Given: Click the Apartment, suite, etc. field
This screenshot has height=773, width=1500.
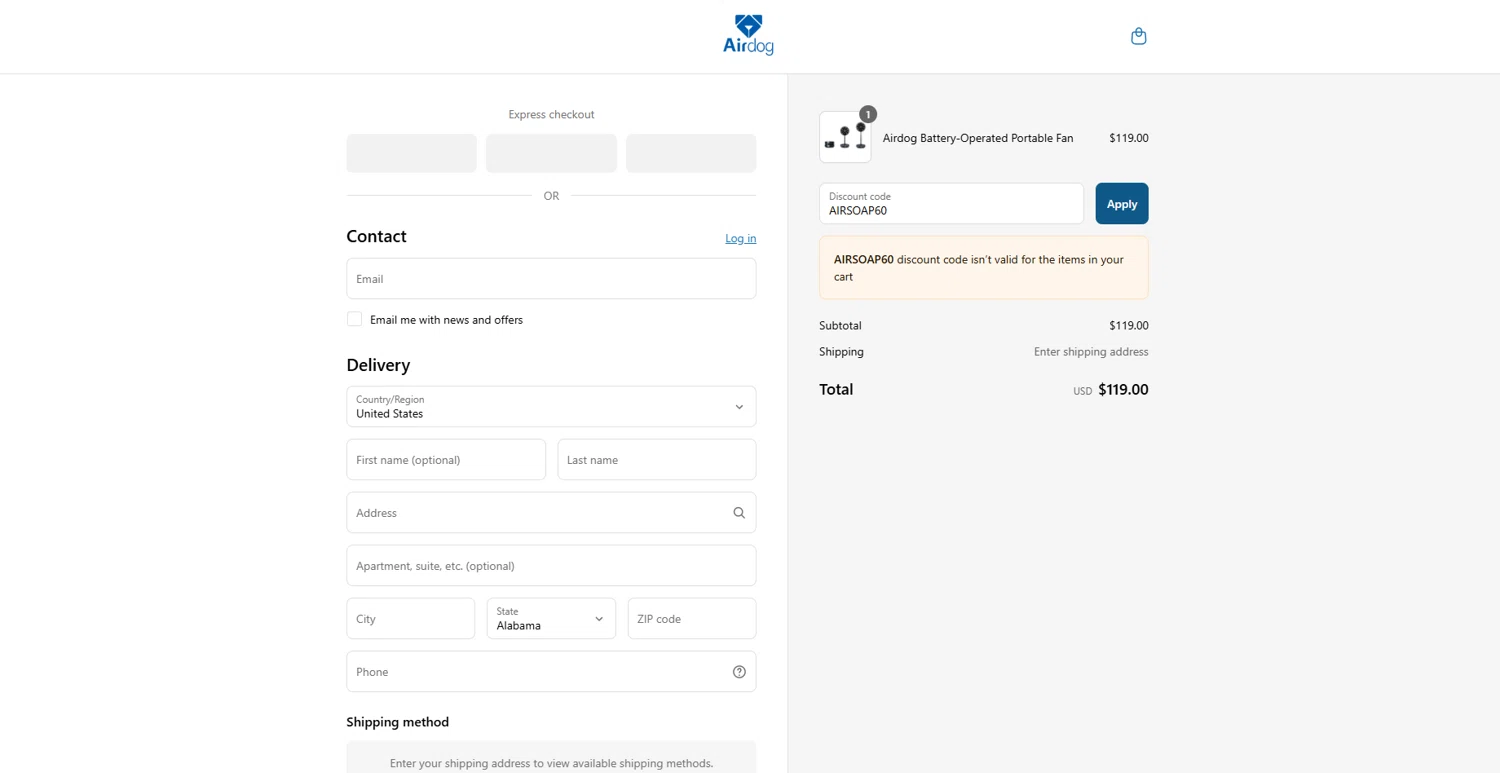Looking at the screenshot, I should tap(551, 566).
